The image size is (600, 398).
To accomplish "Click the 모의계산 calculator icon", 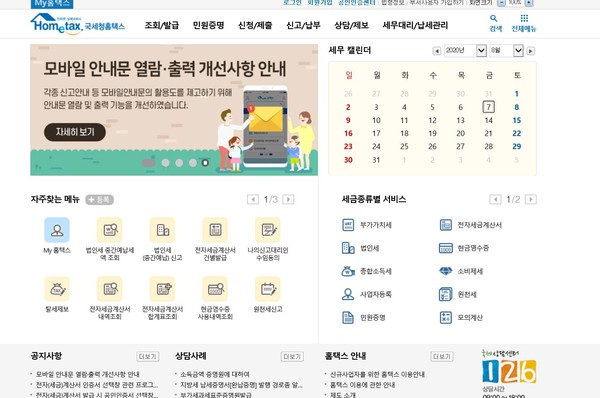I will coord(446,318).
